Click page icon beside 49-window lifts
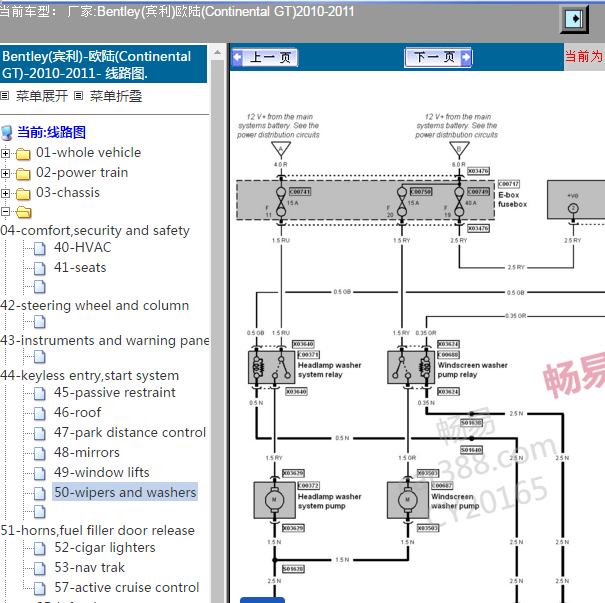 40,474
